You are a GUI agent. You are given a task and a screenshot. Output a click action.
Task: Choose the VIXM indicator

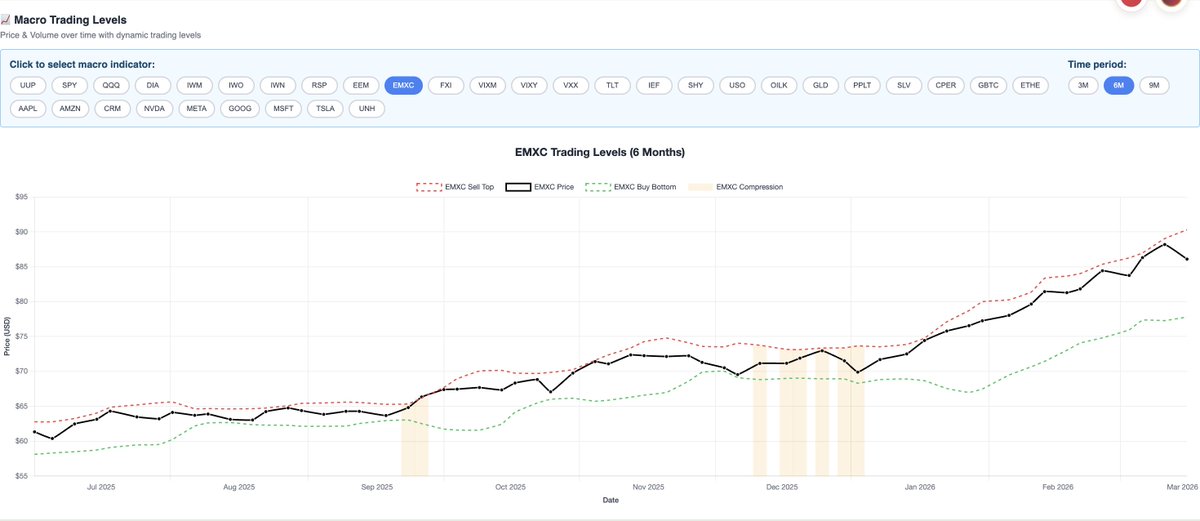point(488,85)
